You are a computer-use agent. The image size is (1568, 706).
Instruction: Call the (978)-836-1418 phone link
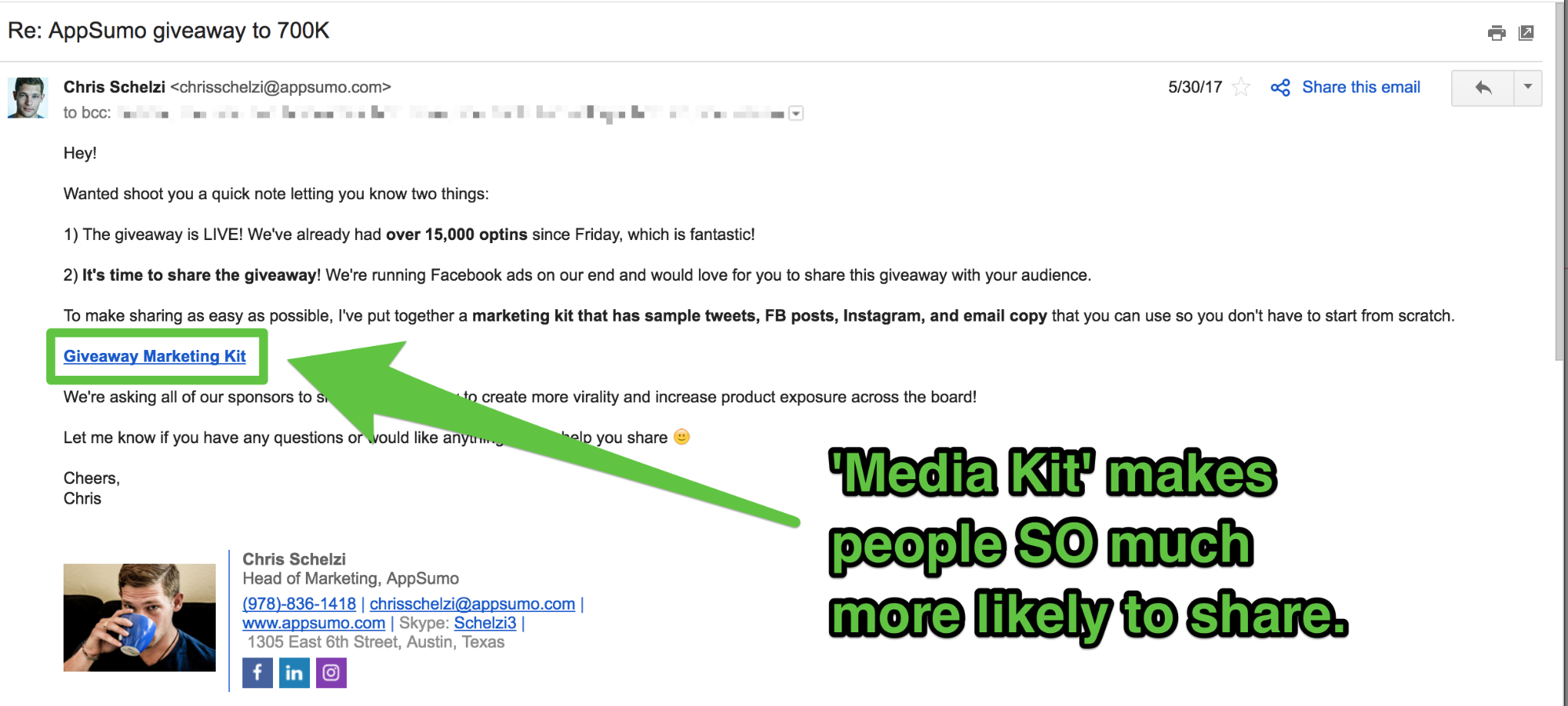[299, 603]
